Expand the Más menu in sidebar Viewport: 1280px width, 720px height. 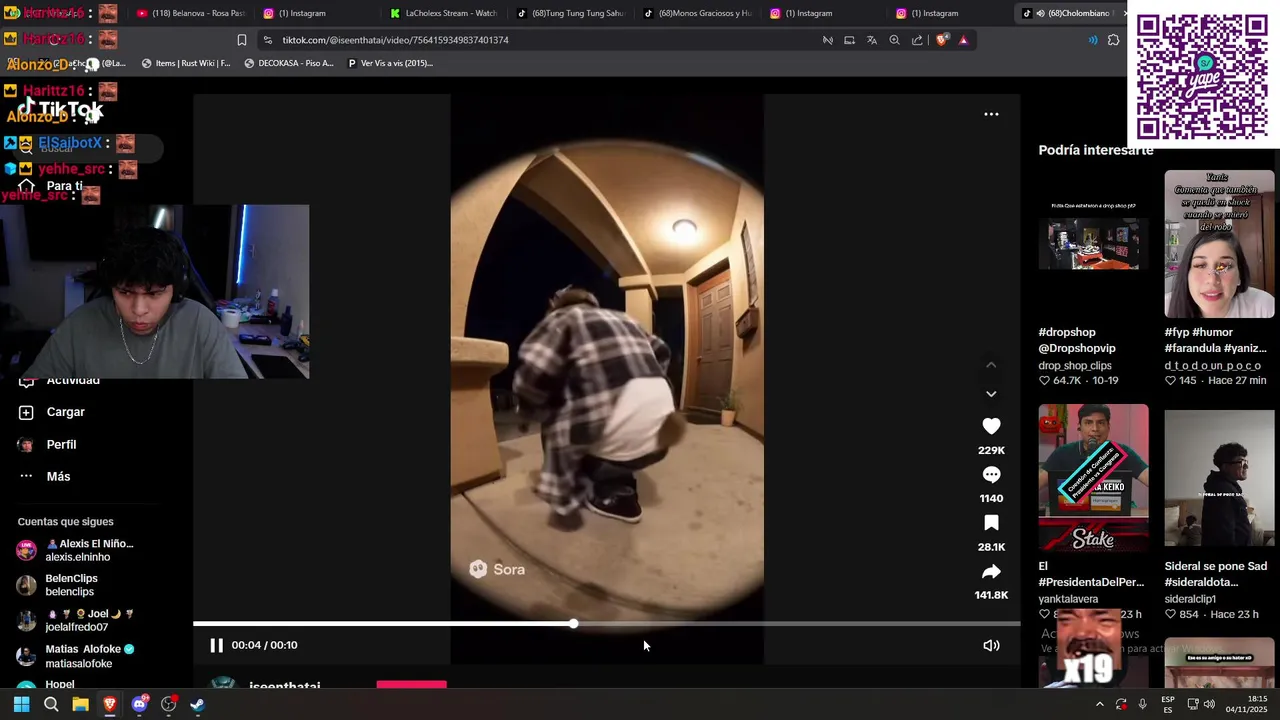(58, 476)
